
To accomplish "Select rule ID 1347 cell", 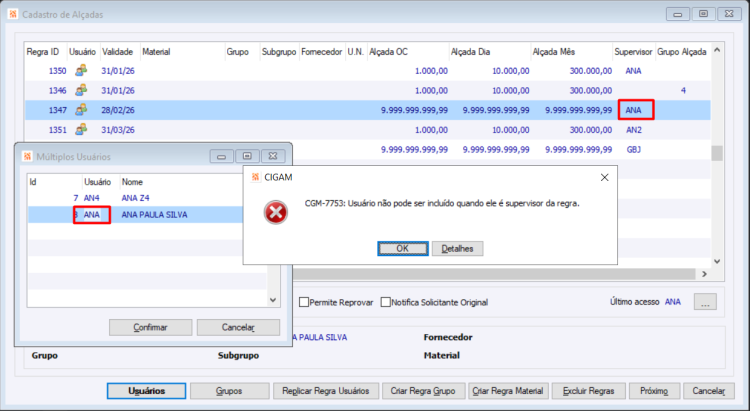I will click(57, 110).
